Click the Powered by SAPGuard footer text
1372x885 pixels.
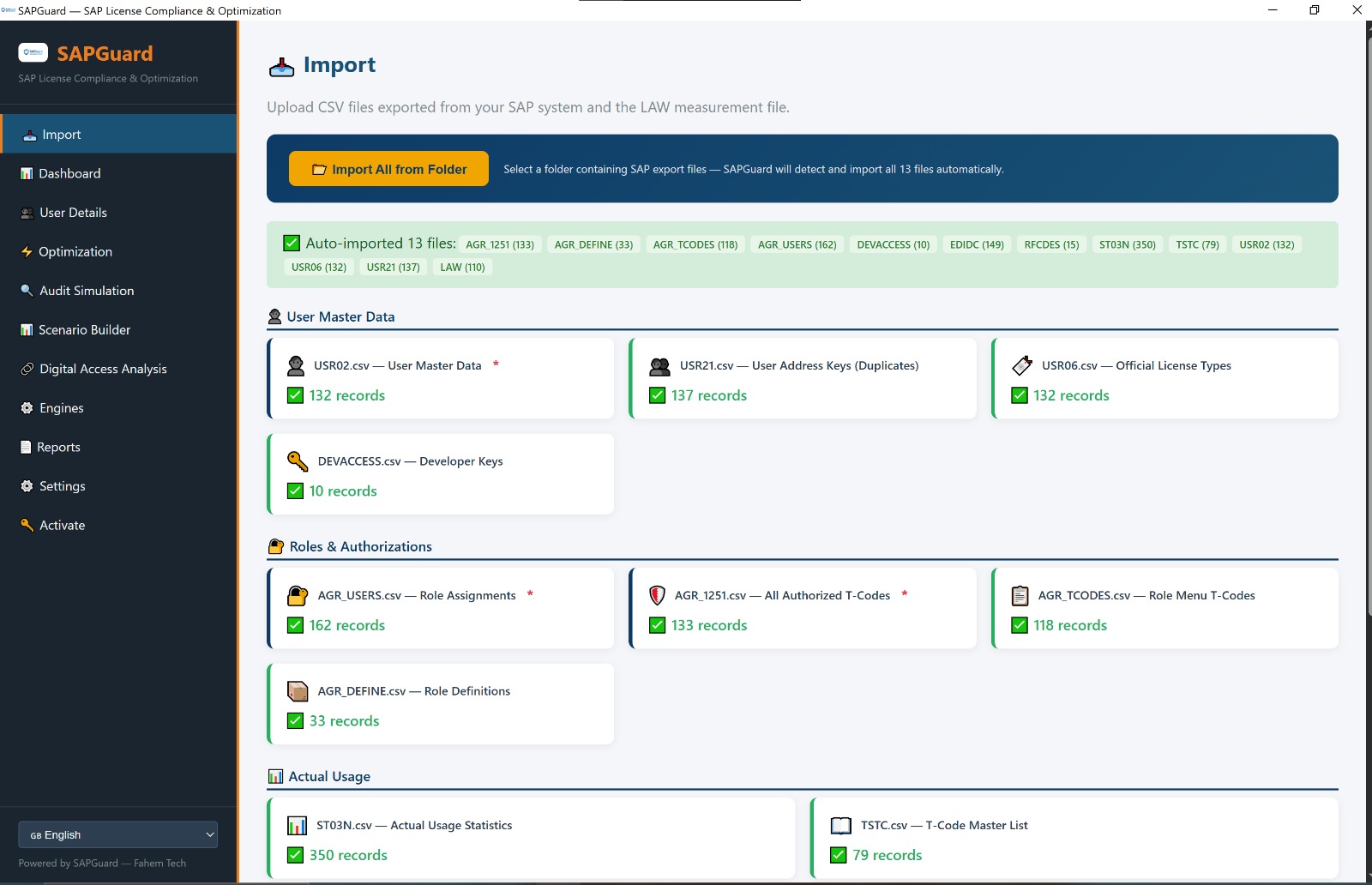[x=102, y=863]
